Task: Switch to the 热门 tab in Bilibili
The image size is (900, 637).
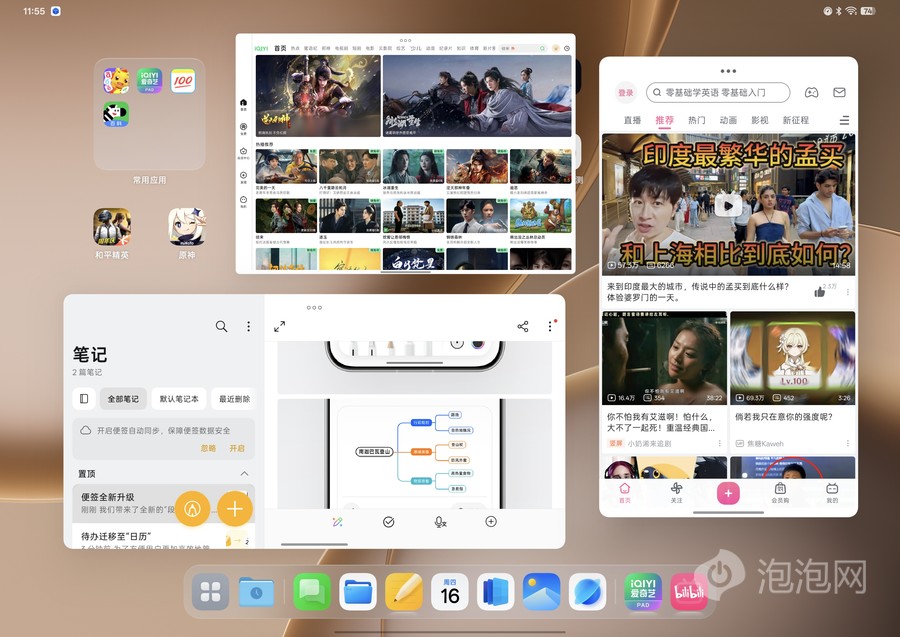Action: tap(696, 120)
